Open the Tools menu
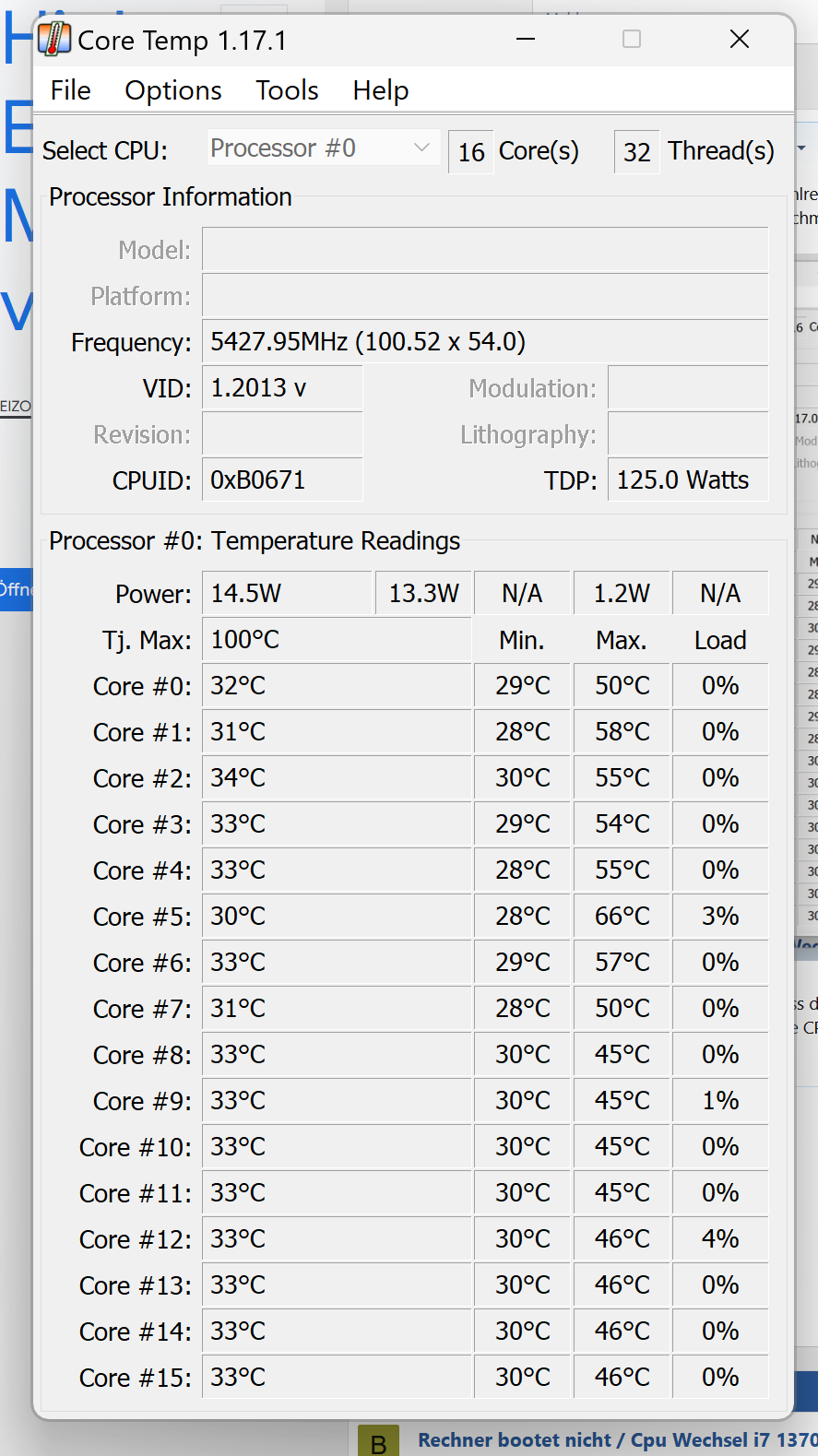Screen dimensions: 818x1456 coord(287,90)
